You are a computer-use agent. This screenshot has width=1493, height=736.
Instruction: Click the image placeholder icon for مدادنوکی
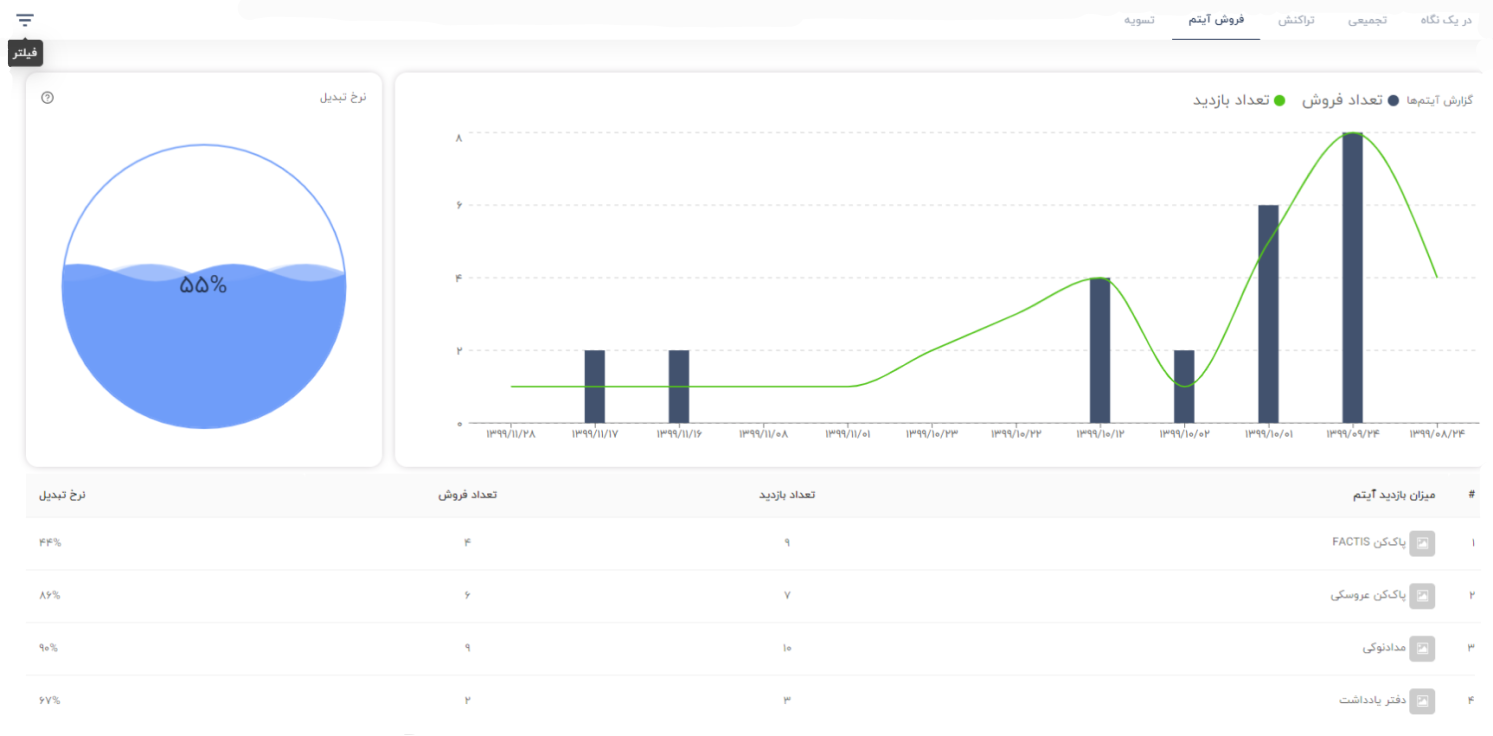pos(1422,648)
